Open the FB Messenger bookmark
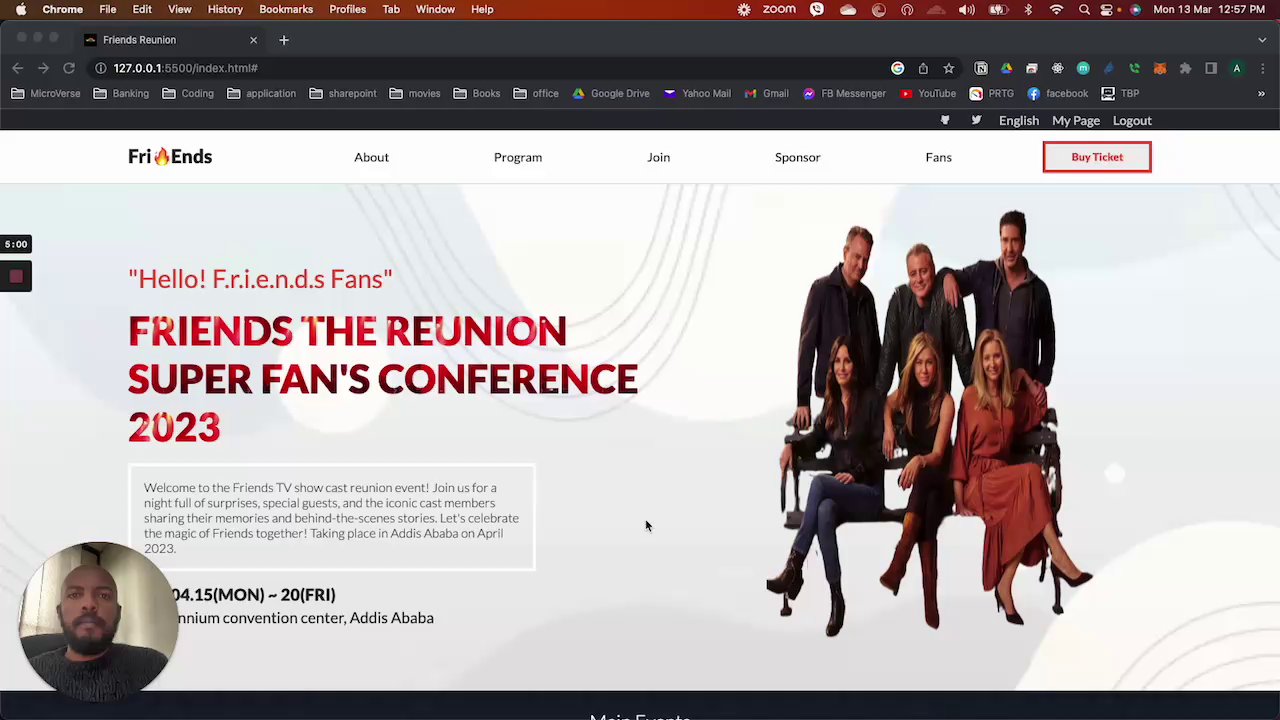The height and width of the screenshot is (720, 1280). click(x=844, y=93)
